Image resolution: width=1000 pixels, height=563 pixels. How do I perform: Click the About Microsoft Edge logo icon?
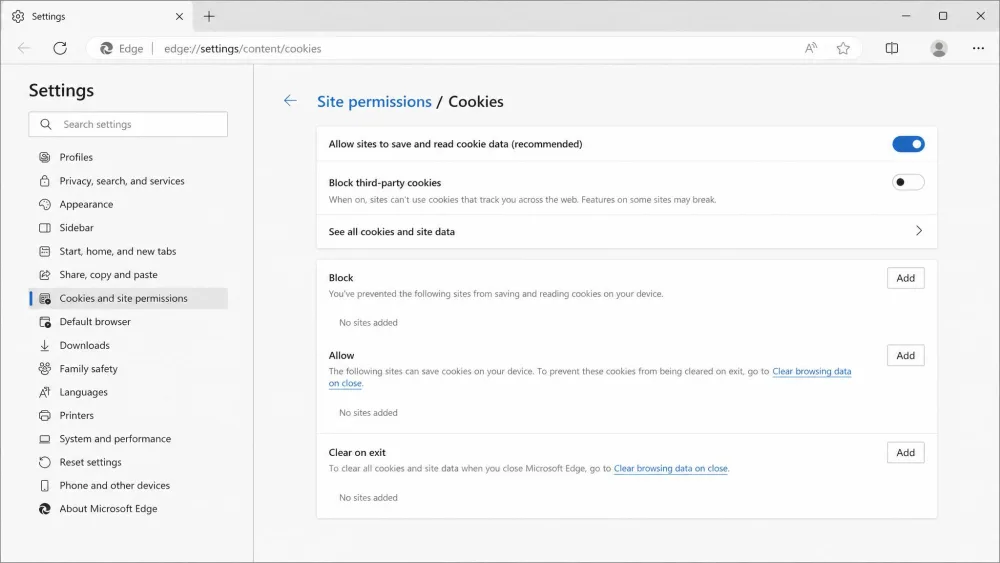tap(45, 509)
